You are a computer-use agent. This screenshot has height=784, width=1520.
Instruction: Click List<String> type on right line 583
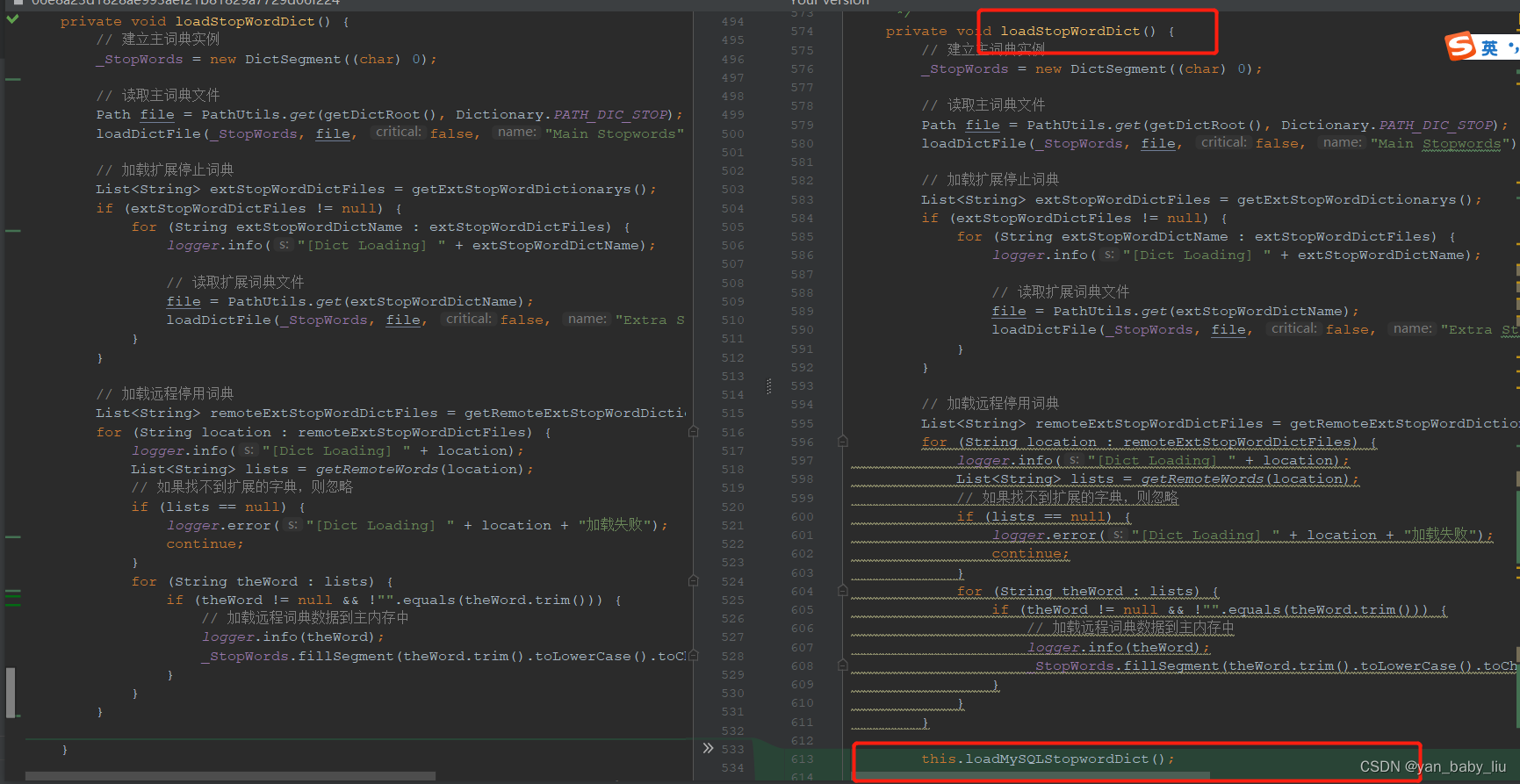tap(973, 199)
